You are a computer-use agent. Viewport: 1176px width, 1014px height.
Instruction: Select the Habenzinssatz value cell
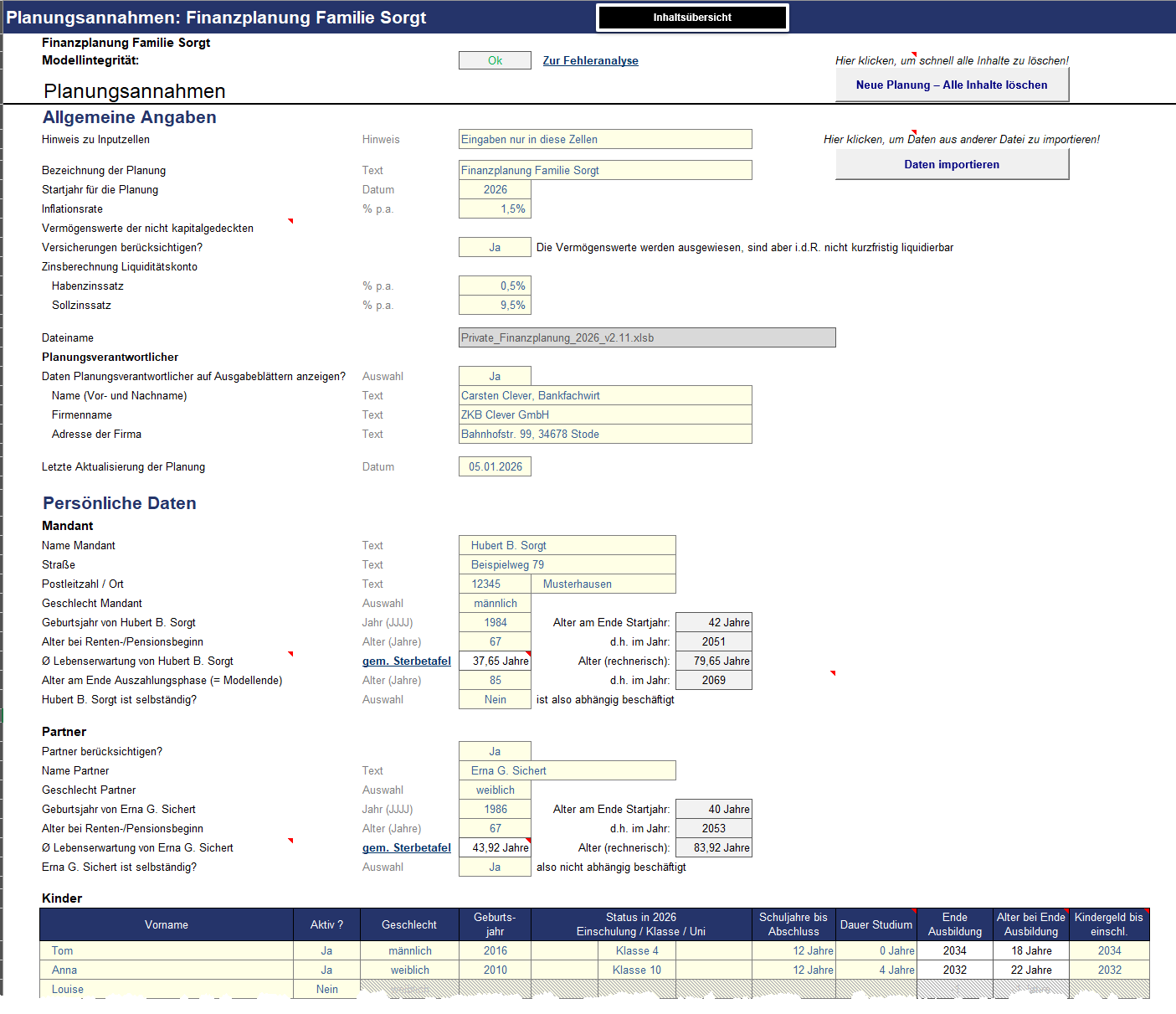[494, 285]
